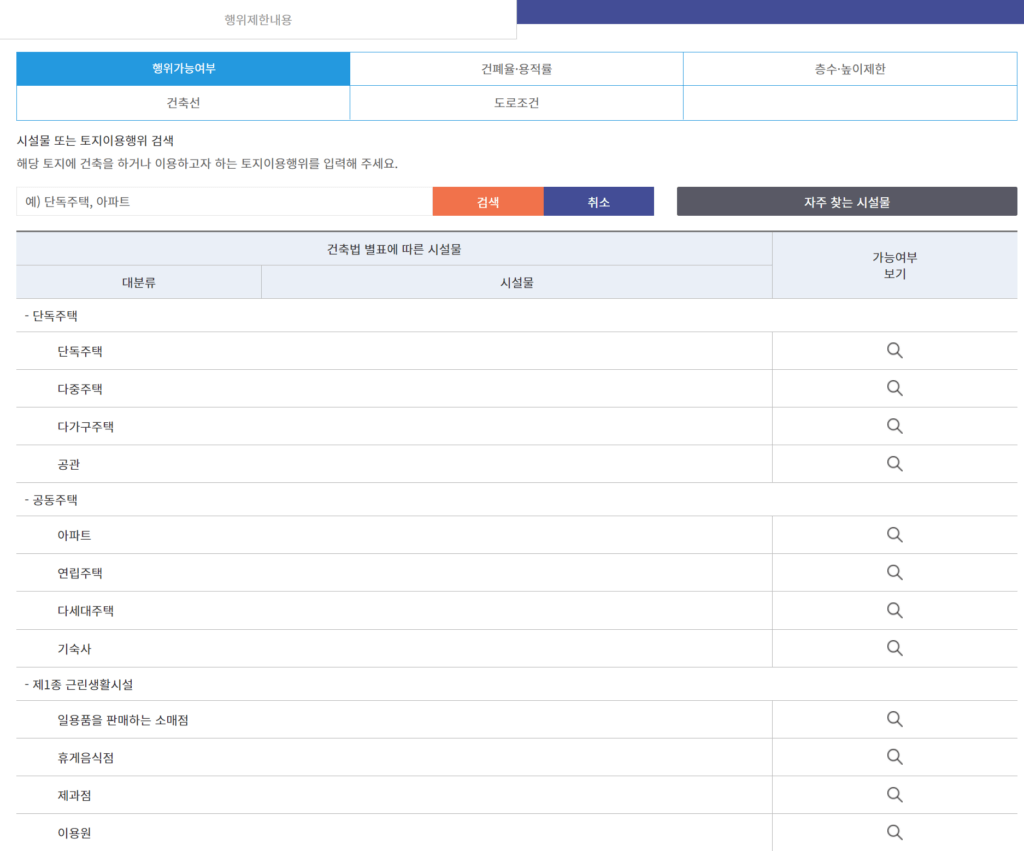Open availability details for 단독주택 via magnifier icon

tap(894, 350)
